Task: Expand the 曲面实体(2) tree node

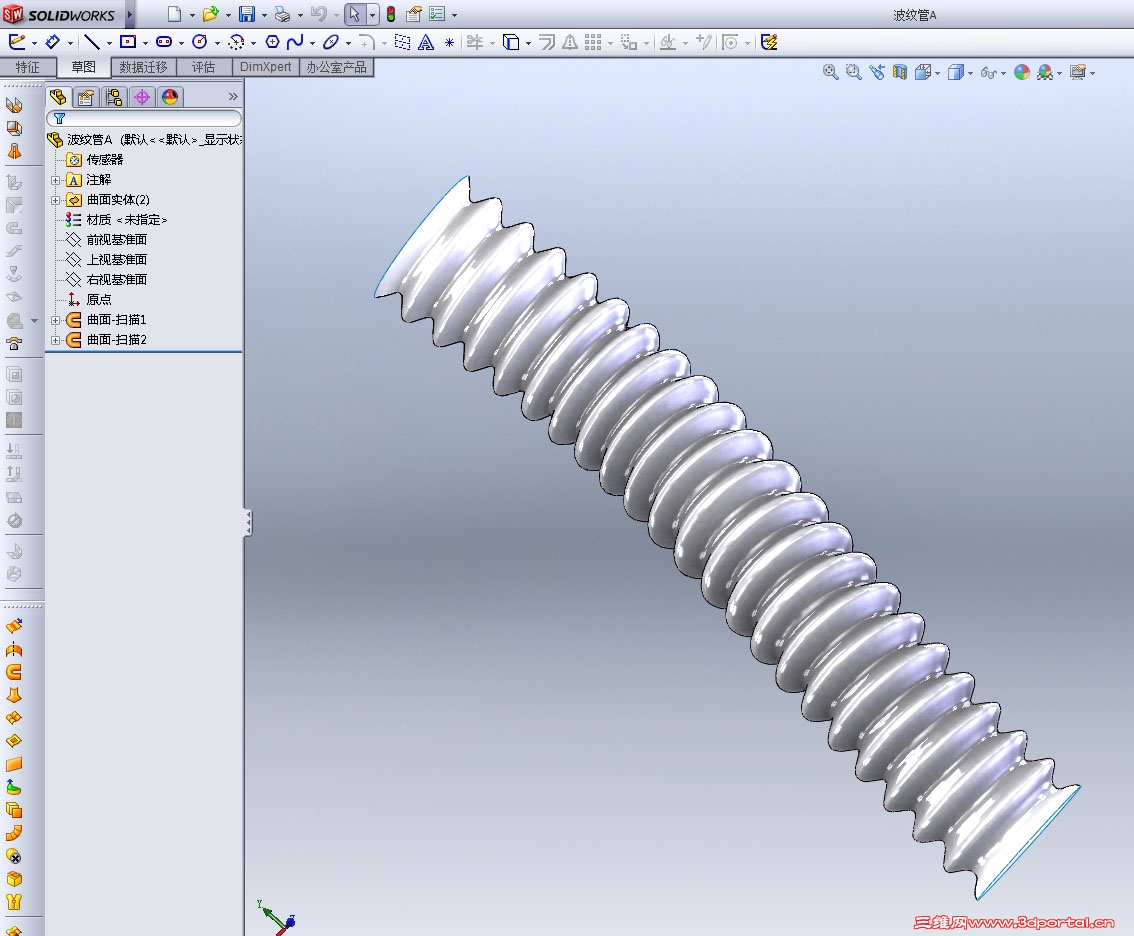Action: [56, 200]
